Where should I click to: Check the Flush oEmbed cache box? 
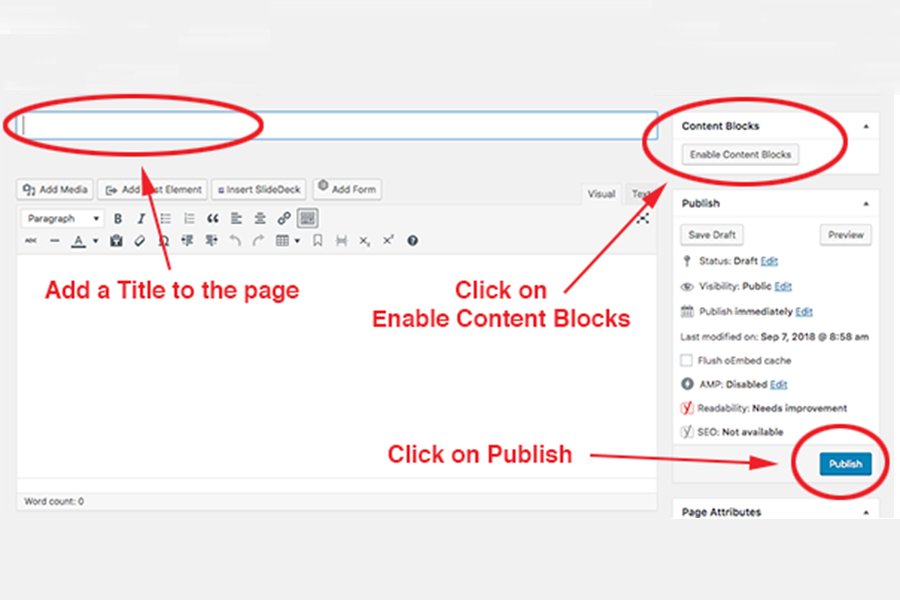click(686, 361)
